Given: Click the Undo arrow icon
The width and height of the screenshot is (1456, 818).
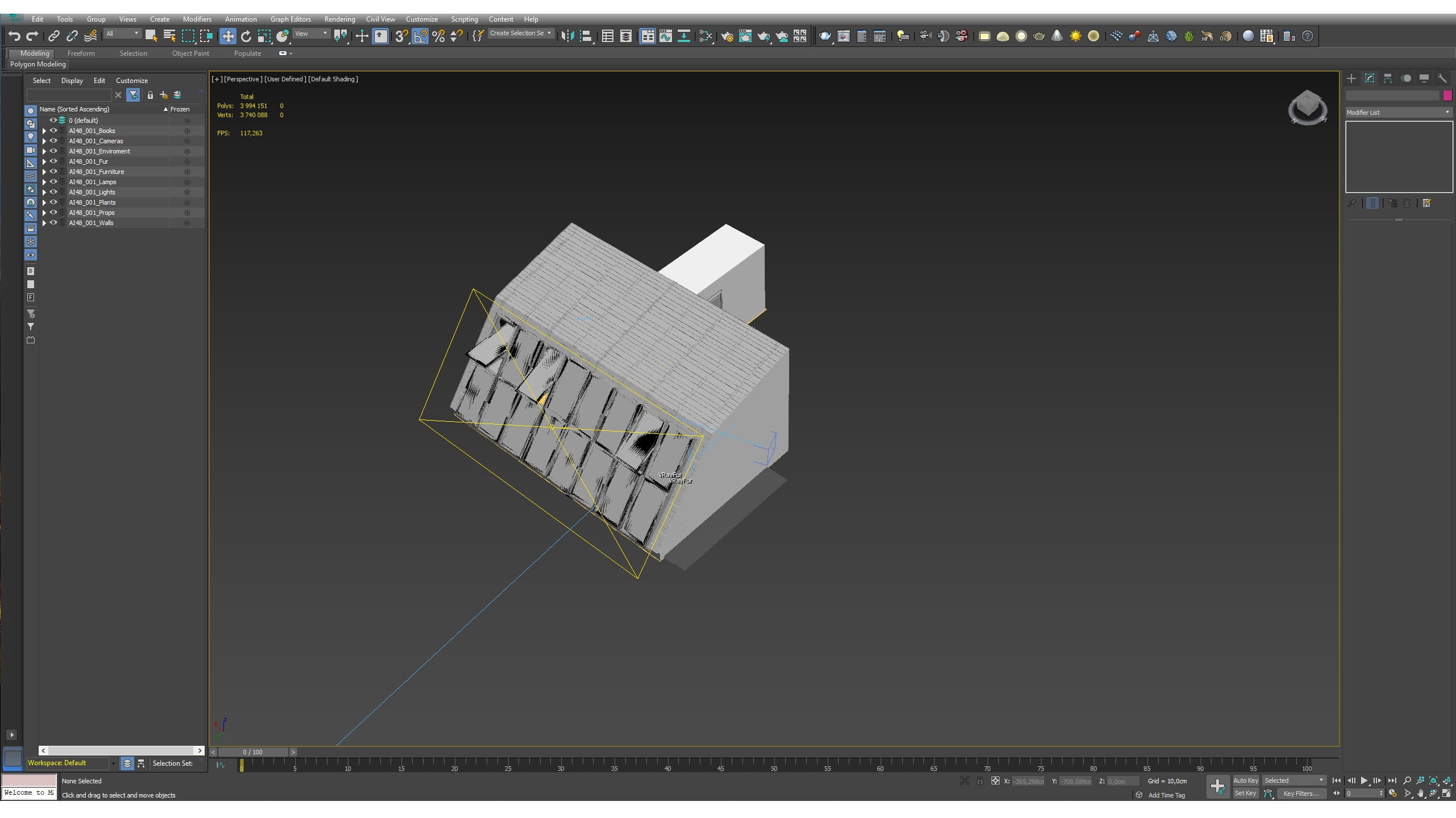Looking at the screenshot, I should point(14,36).
